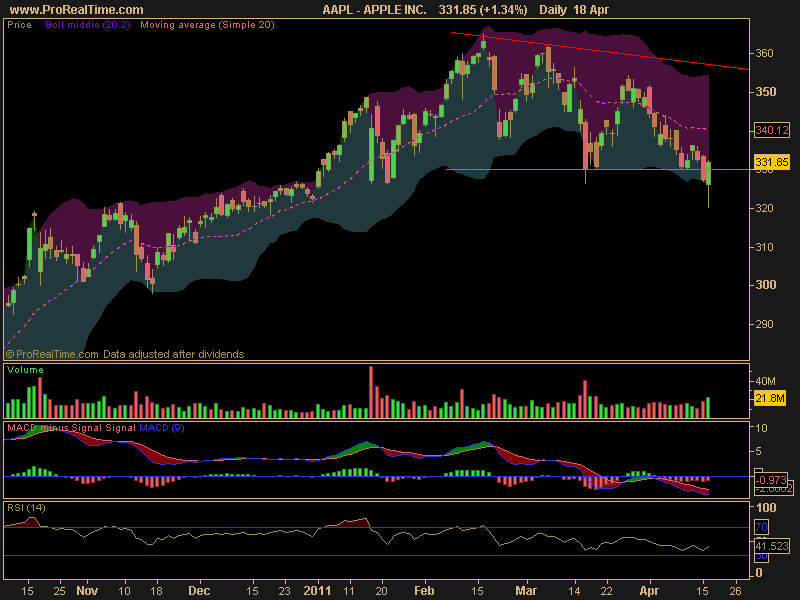Select the AAPL - APPLE INC. title
Screen dimensions: 800x600
(374, 10)
